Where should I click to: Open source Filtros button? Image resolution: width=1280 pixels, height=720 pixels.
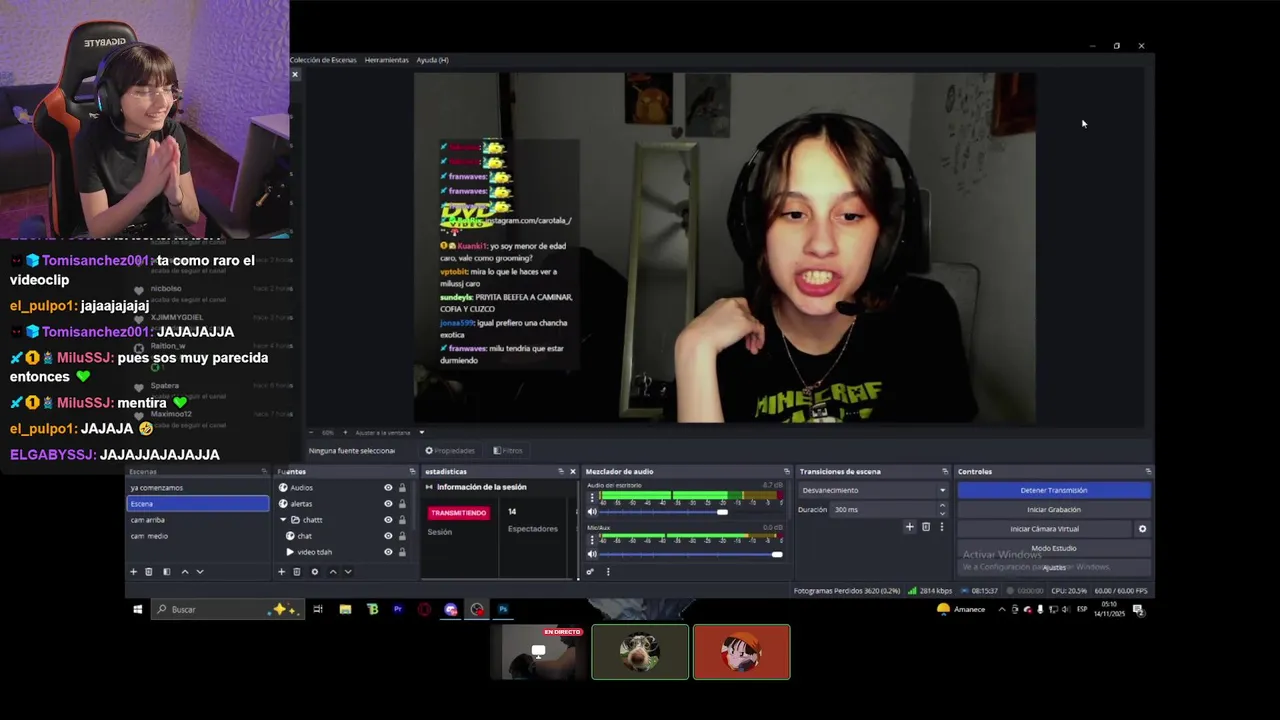[x=508, y=451]
